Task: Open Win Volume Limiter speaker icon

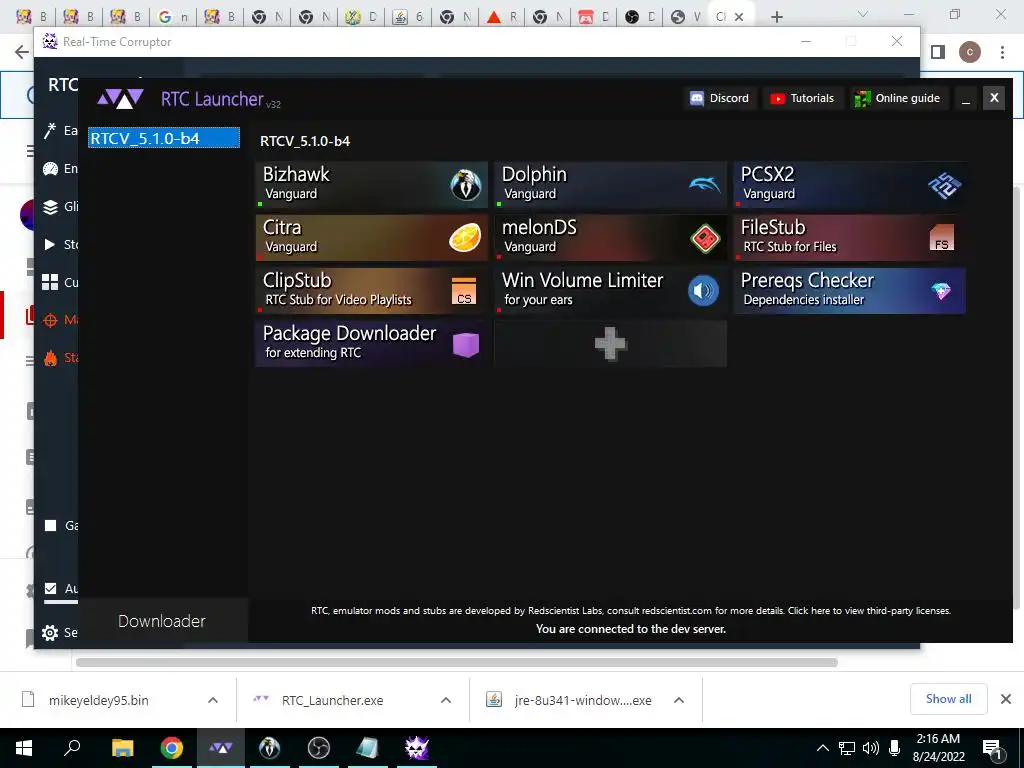Action: [703, 291]
